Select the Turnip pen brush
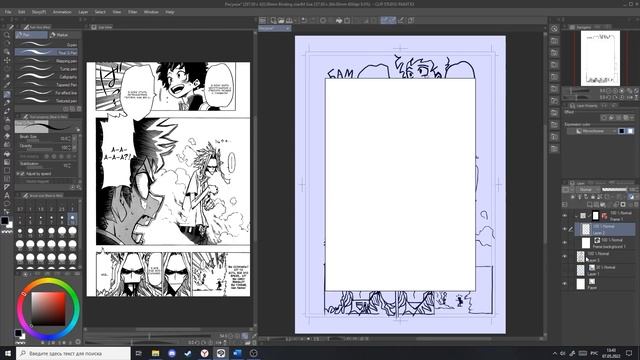 click(x=46, y=69)
